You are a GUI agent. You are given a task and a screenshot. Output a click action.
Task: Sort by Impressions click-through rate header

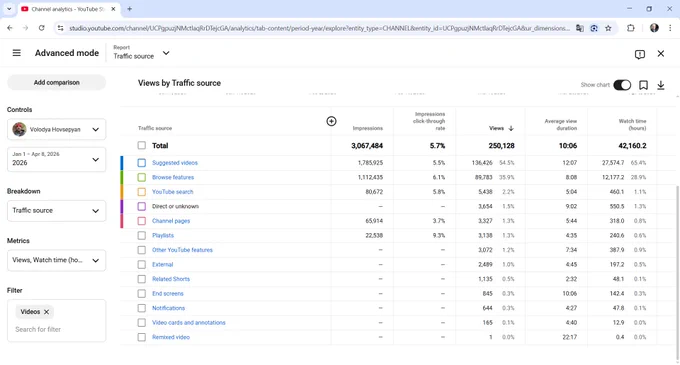(429, 121)
